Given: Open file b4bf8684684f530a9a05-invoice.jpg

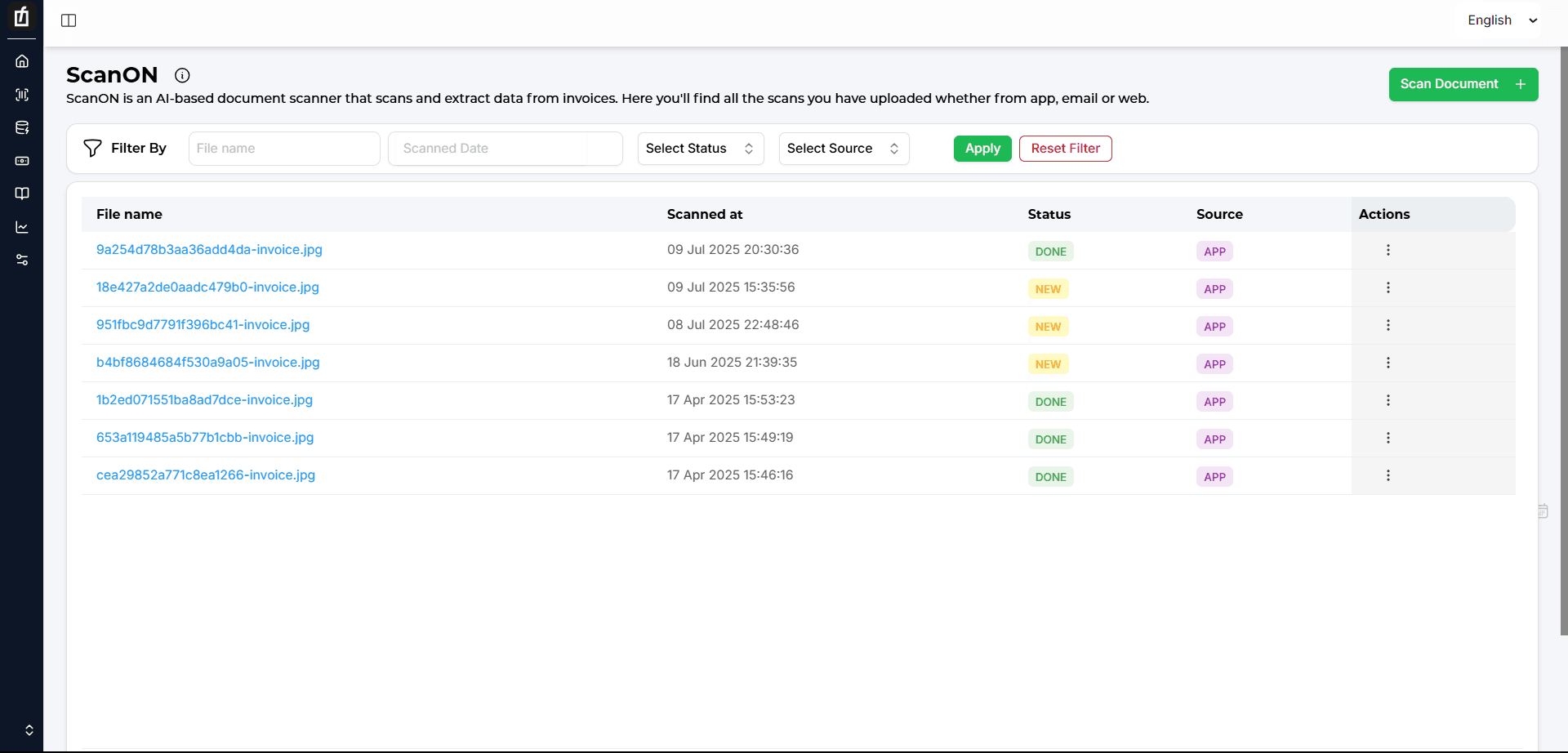Looking at the screenshot, I should coord(207,363).
